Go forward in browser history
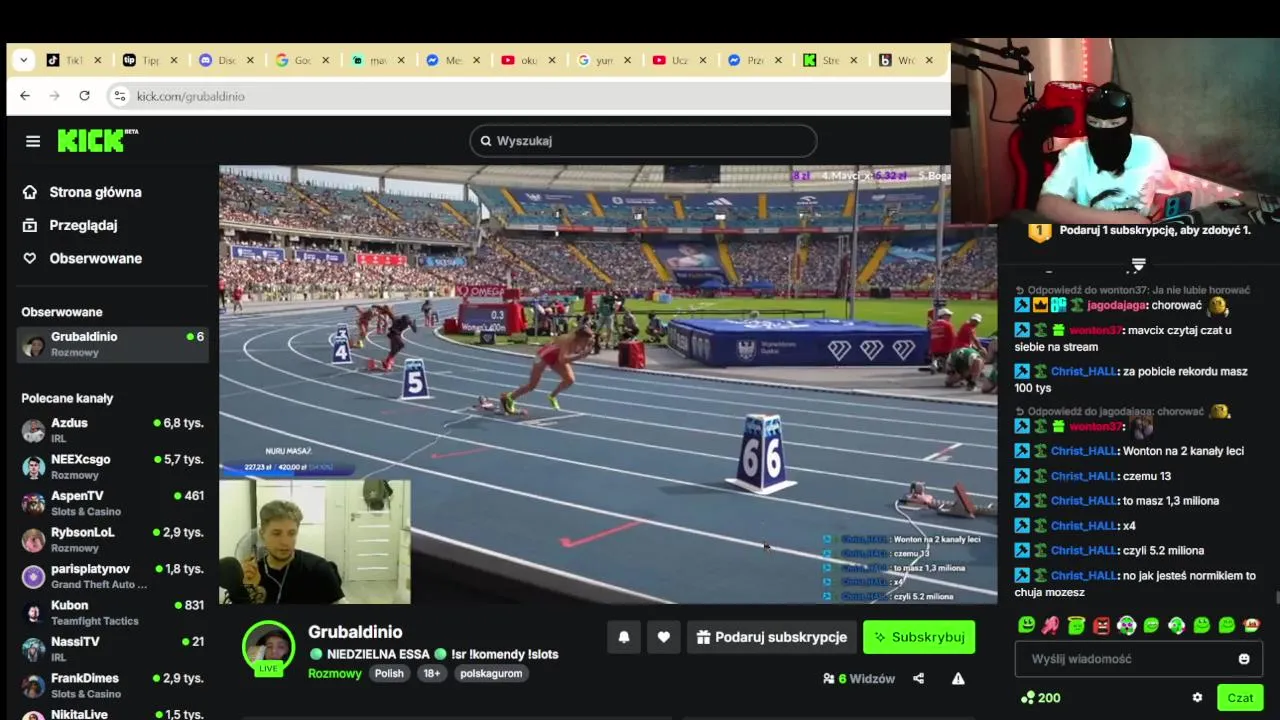 click(x=55, y=96)
